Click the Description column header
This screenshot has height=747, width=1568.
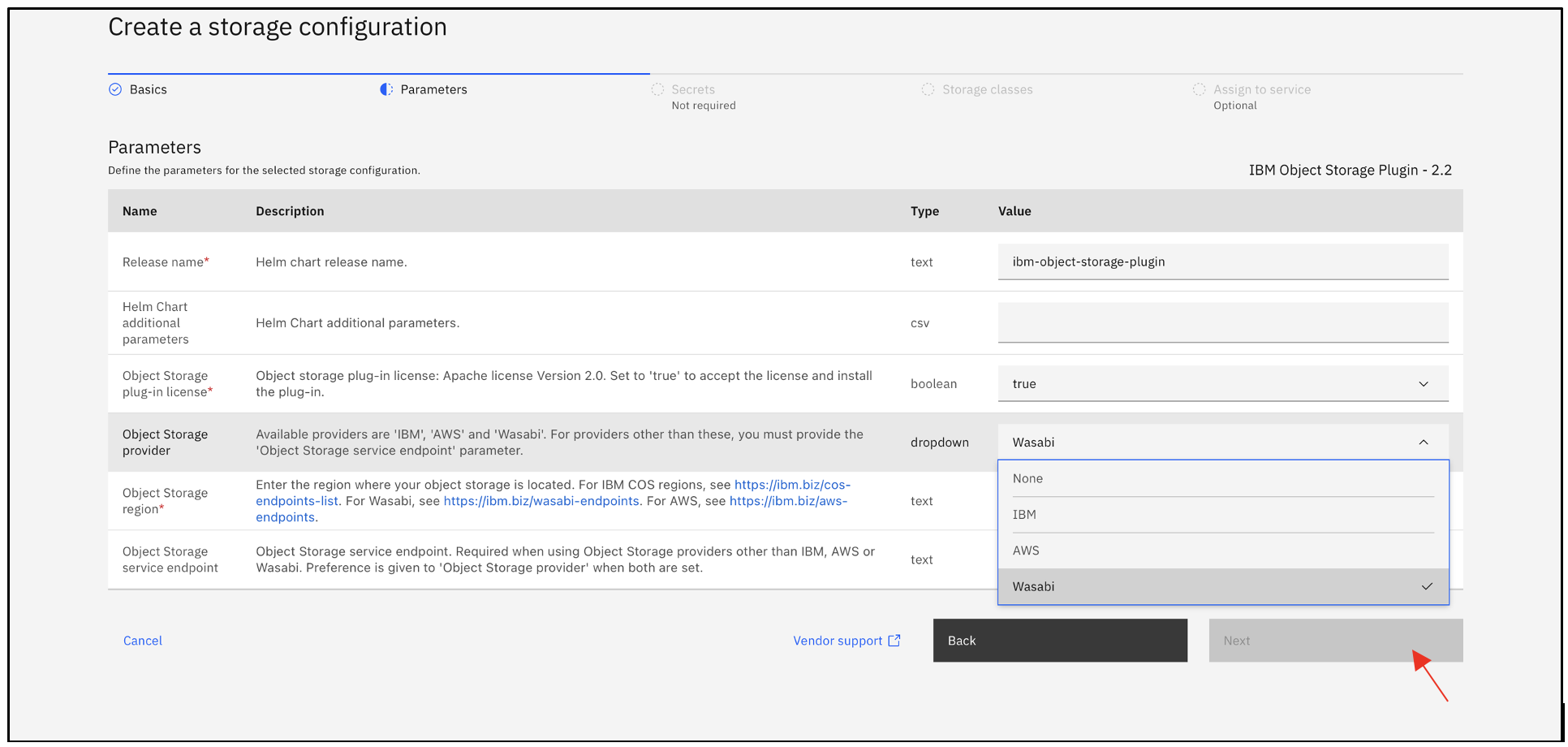coord(290,211)
